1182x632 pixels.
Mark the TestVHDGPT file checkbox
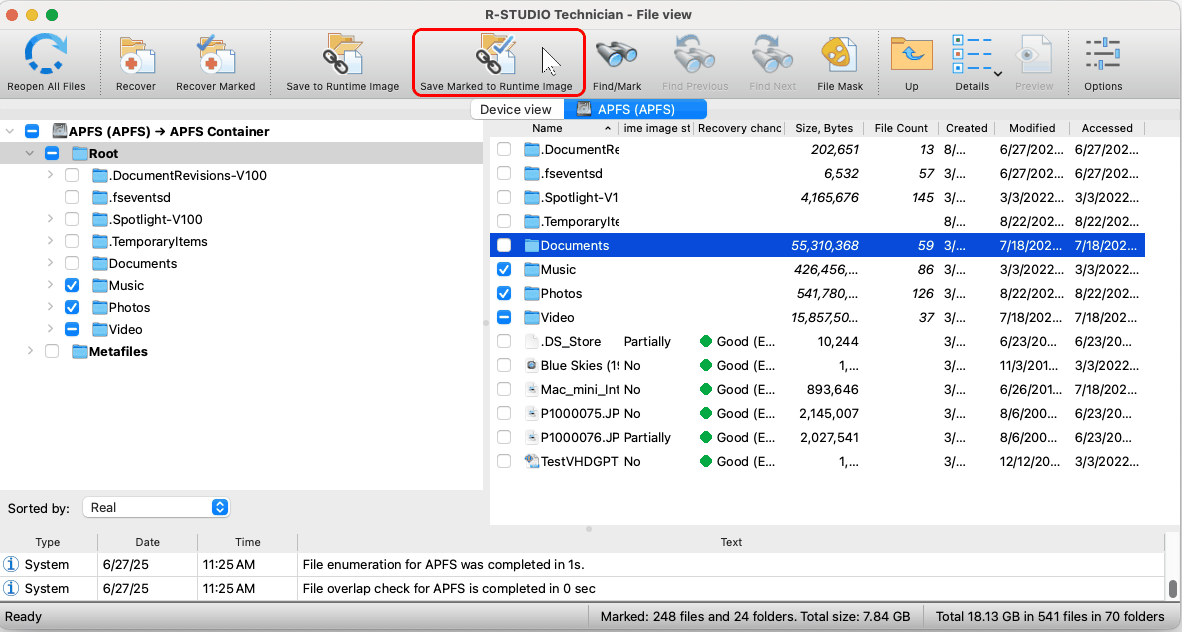tap(504, 462)
